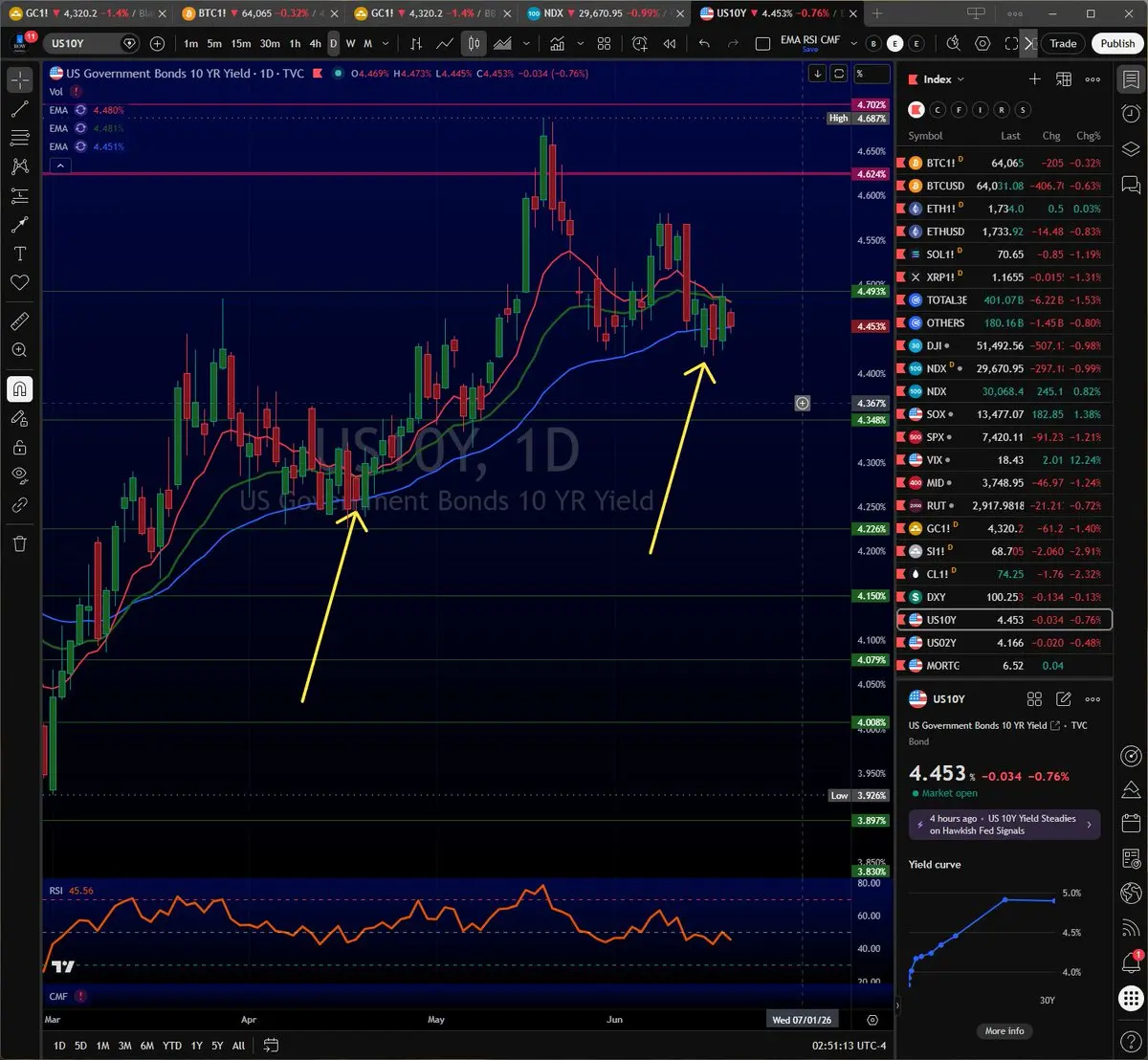Open the Hawkish Fed Signals news headline
The width and height of the screenshot is (1148, 1060).
click(x=1004, y=825)
